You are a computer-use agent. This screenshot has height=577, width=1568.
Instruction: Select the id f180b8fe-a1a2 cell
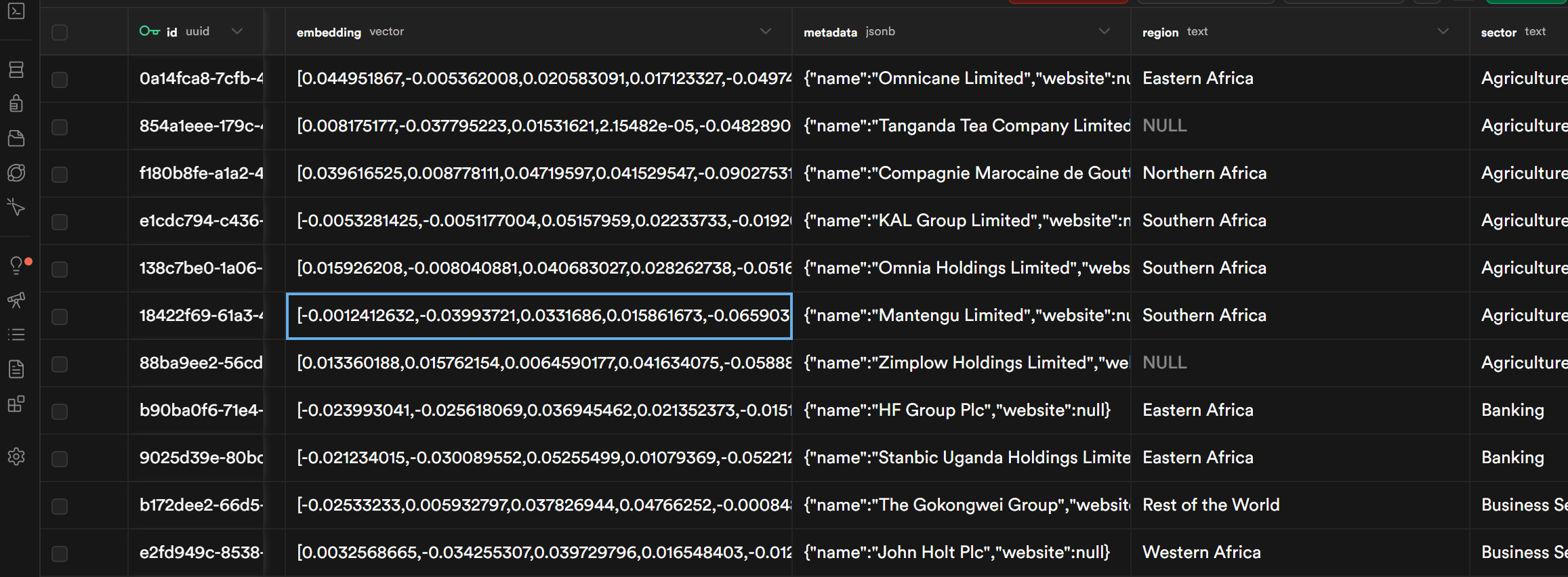(196, 173)
